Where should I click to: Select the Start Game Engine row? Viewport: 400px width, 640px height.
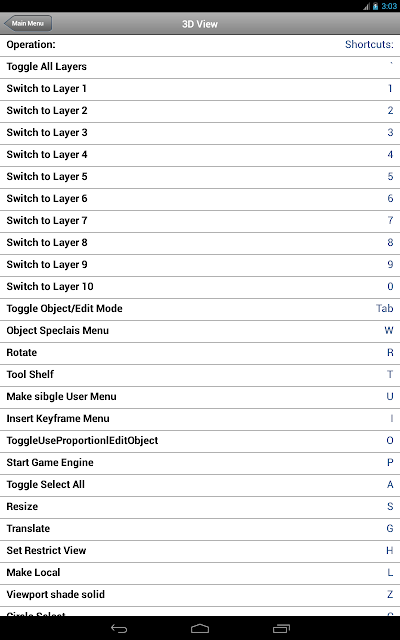(200, 463)
